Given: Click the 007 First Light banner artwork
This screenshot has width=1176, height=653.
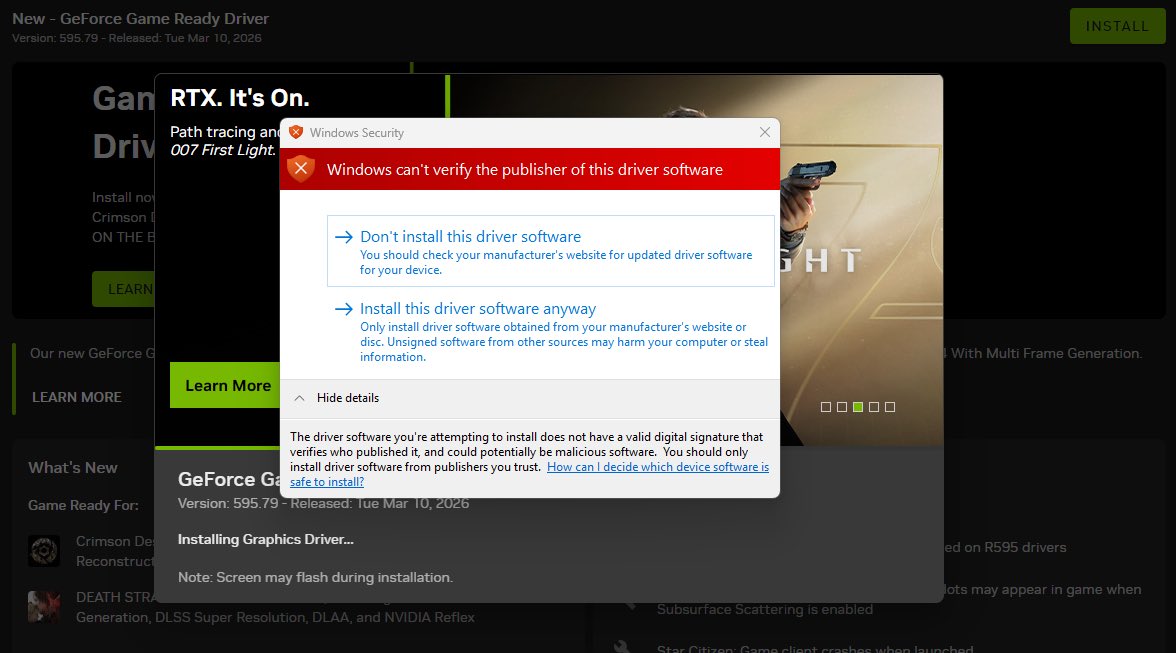Looking at the screenshot, I should coord(861,259).
